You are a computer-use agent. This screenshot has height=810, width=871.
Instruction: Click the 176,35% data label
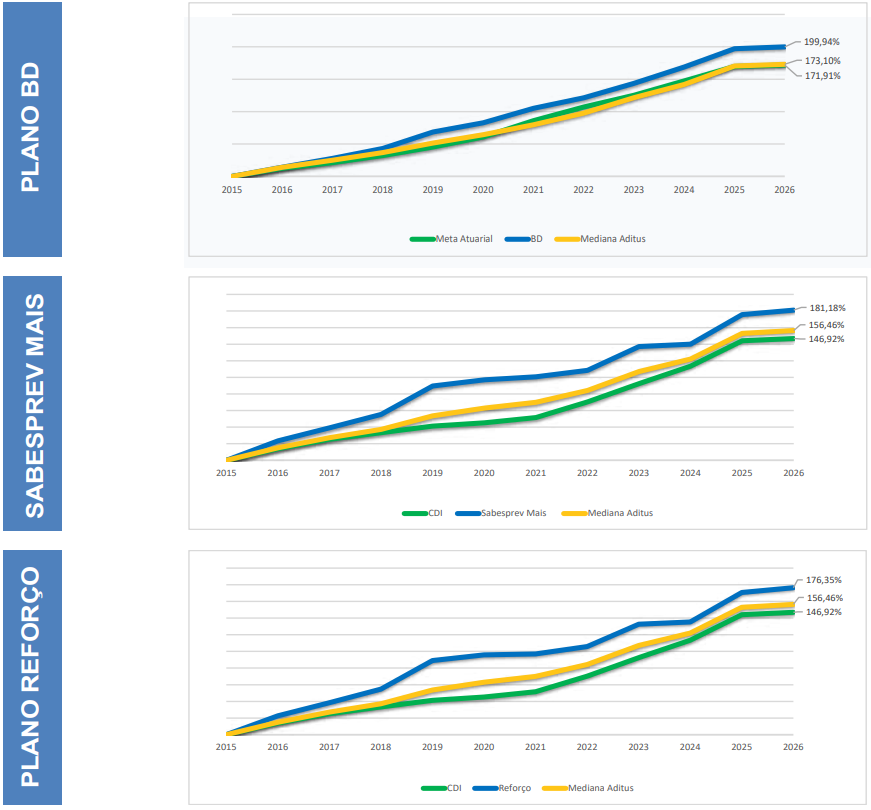point(824,580)
